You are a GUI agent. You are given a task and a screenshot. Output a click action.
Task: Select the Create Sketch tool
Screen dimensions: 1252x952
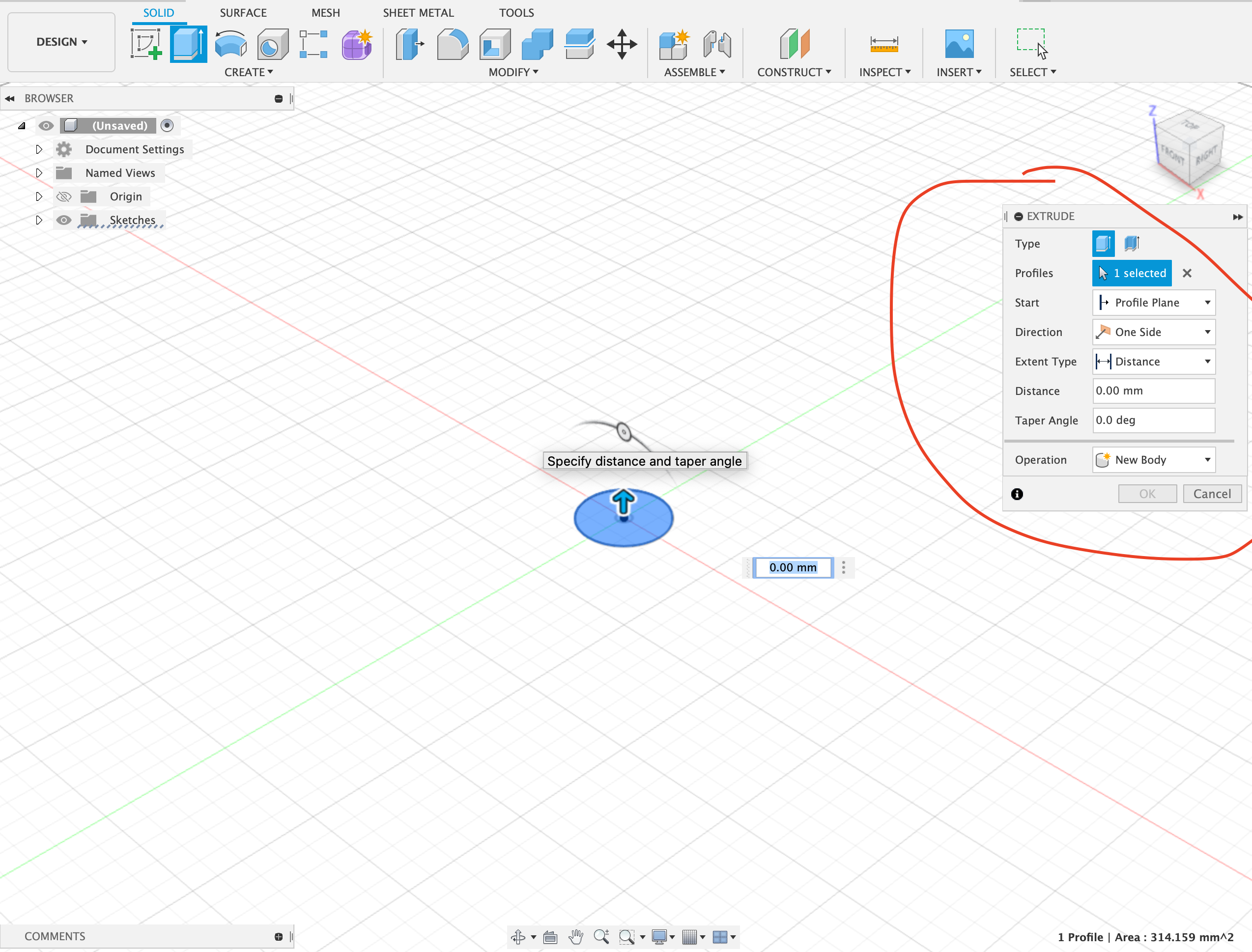tap(146, 44)
